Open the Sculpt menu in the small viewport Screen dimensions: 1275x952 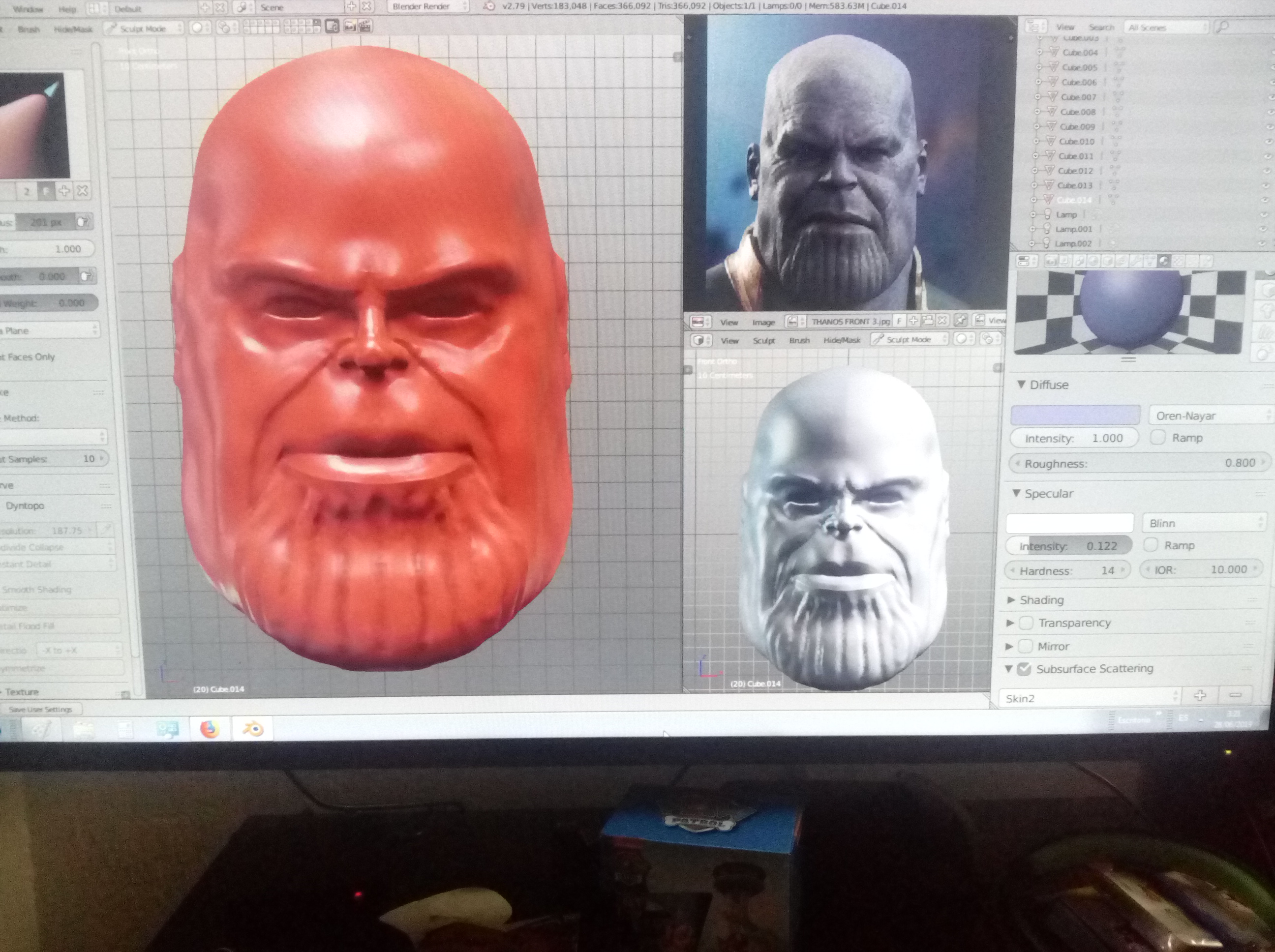point(763,340)
